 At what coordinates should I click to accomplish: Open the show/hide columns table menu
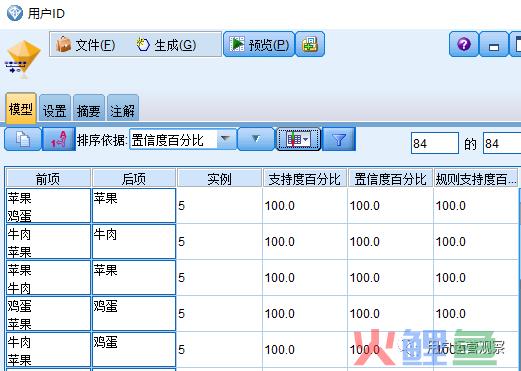(x=298, y=139)
